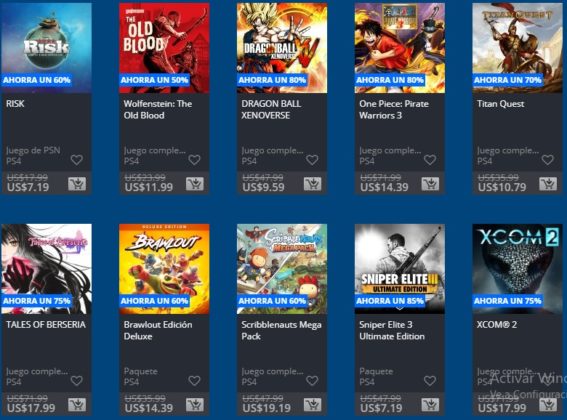Add Tales of Berseria to cart

click(77, 405)
